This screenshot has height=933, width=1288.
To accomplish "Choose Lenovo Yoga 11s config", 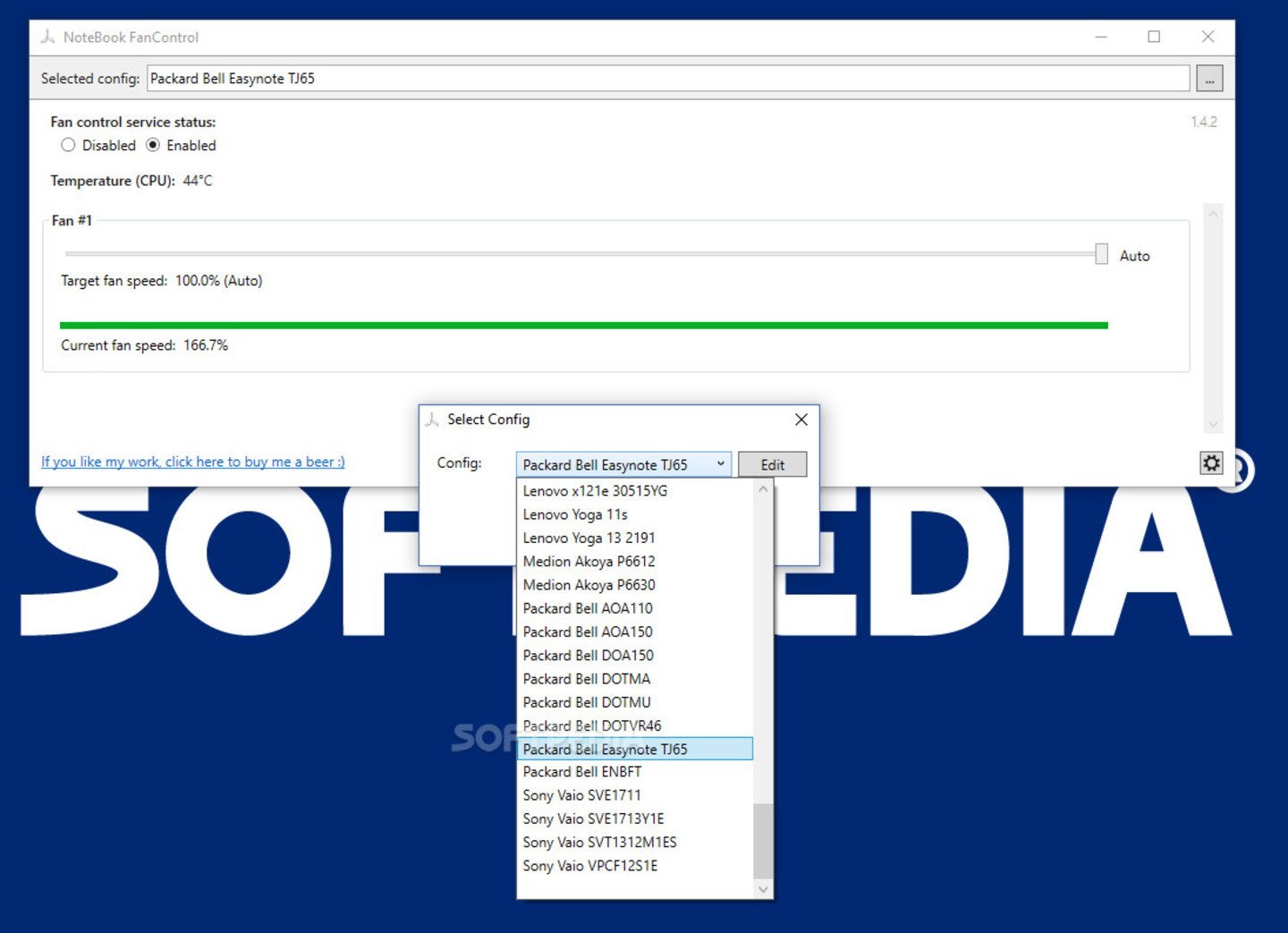I will [635, 514].
